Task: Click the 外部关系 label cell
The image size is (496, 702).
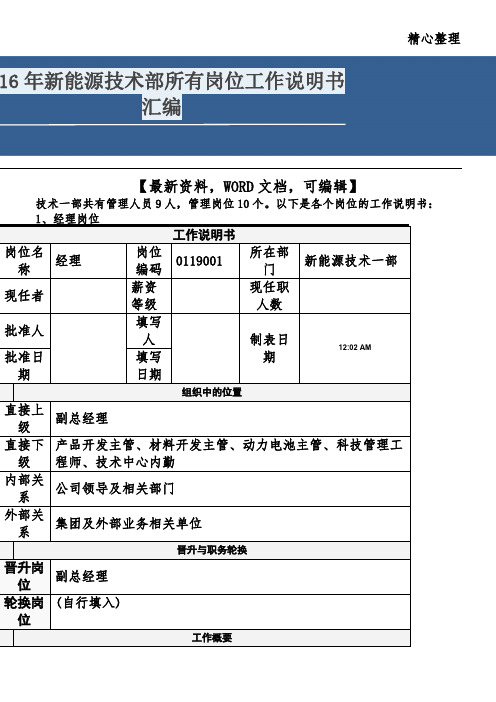Action: (x=25, y=523)
